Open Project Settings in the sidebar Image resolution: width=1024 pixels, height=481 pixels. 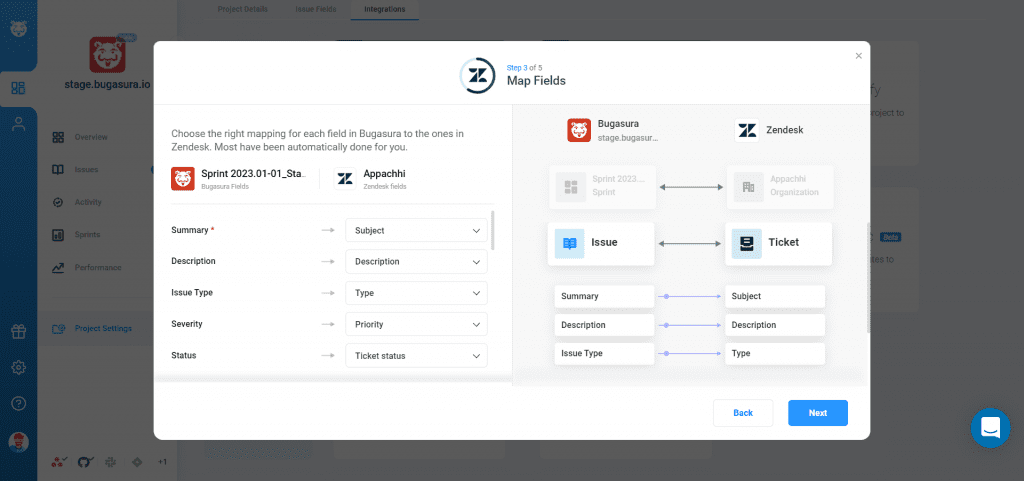(x=103, y=328)
